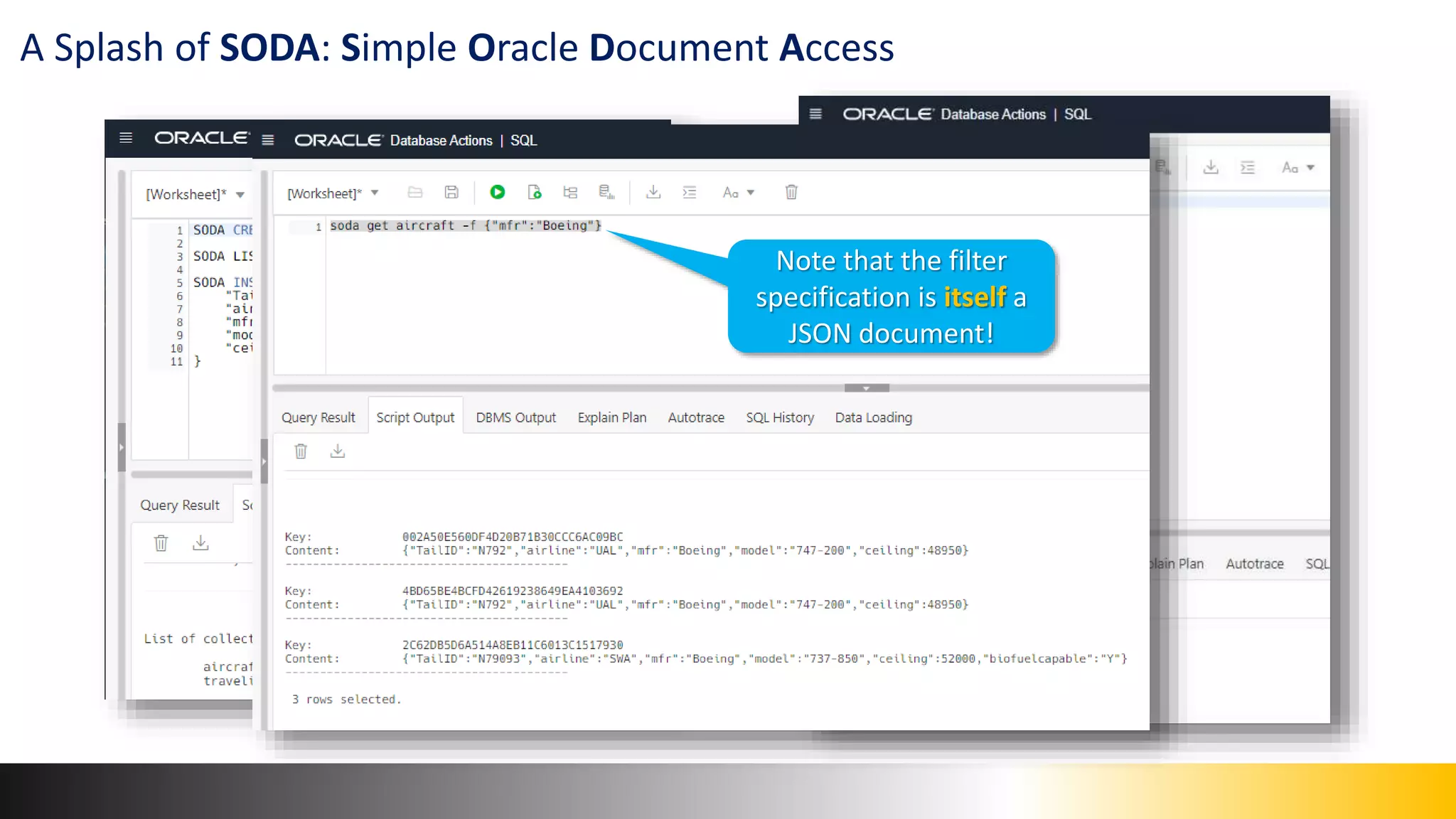Clear worksheet with the toolbar trash icon
The width and height of the screenshot is (1456, 819).
coord(791,192)
